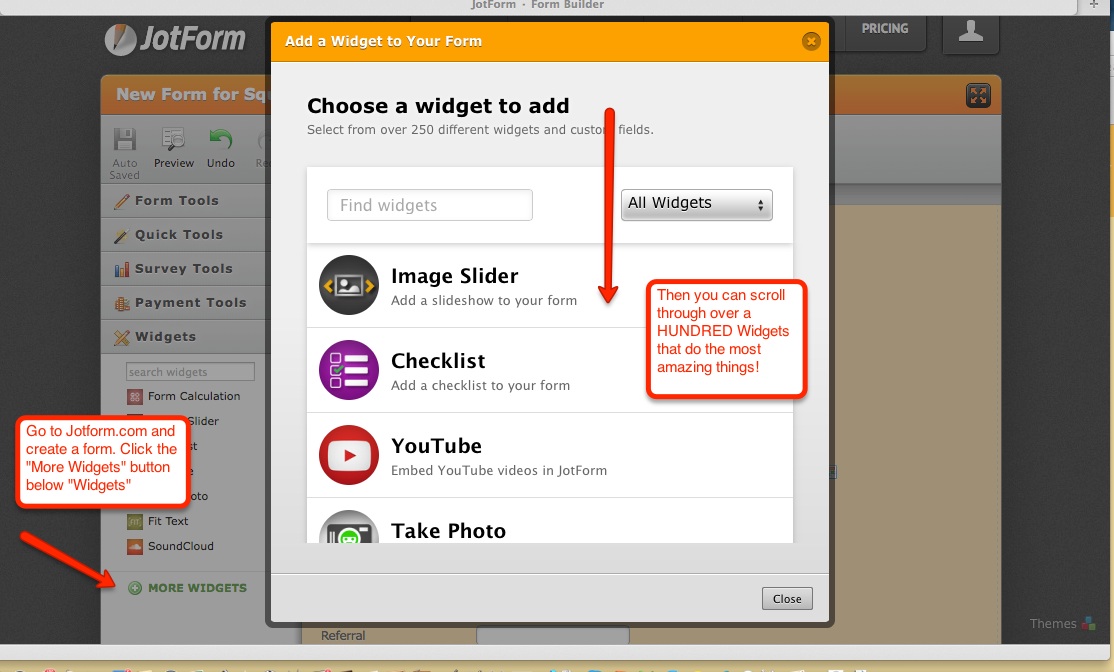Expand the Quick Tools section
The width and height of the screenshot is (1114, 672).
point(185,235)
